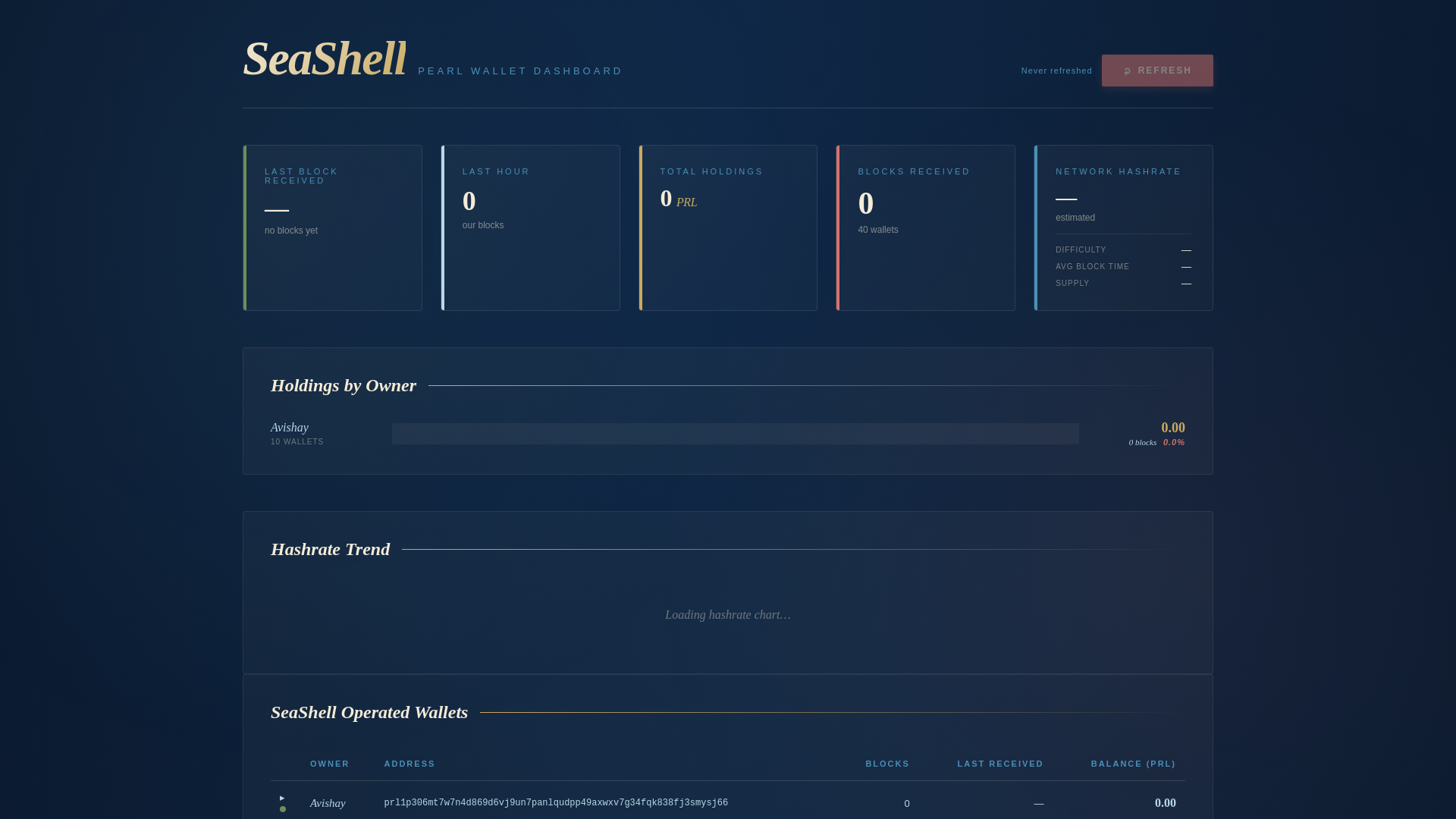Click the Network Hashrate card heading
This screenshot has width=1456, height=819.
pyautogui.click(x=1118, y=171)
